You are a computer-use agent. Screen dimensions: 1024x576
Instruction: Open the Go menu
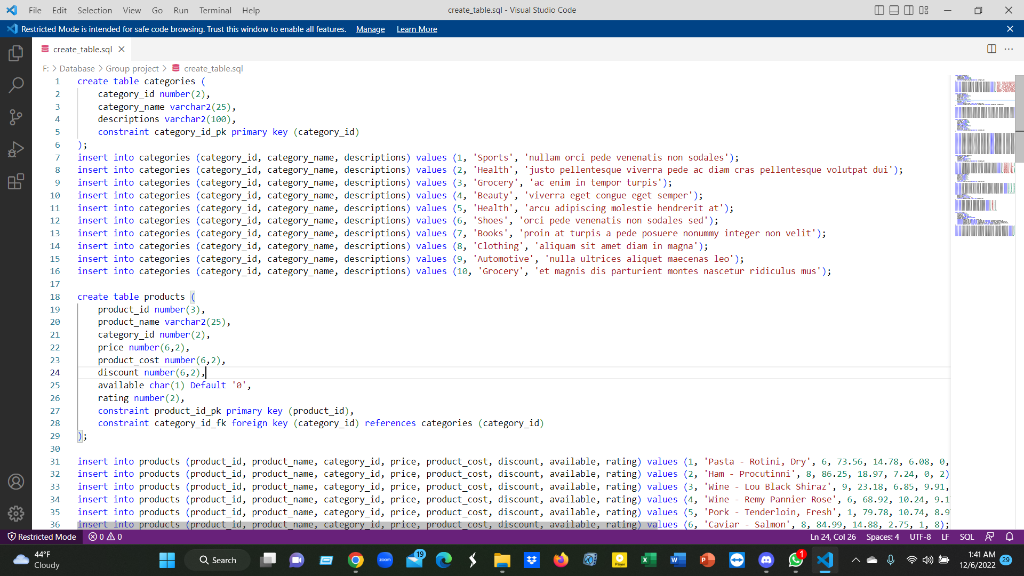tap(157, 10)
